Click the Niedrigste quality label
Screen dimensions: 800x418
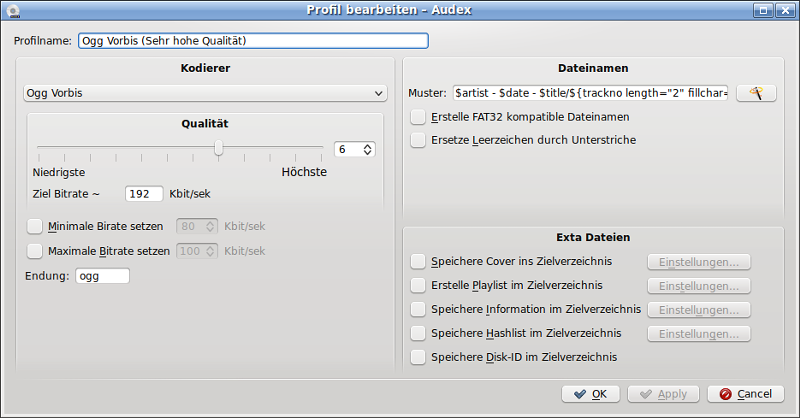pos(59,173)
